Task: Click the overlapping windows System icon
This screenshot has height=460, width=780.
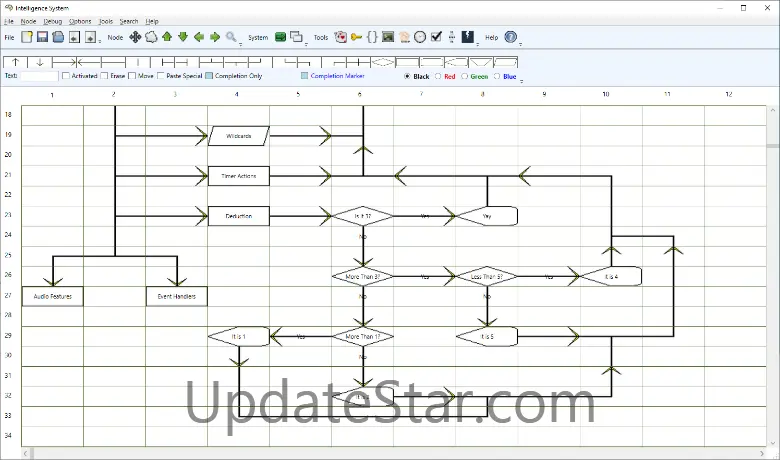Action: tap(296, 37)
